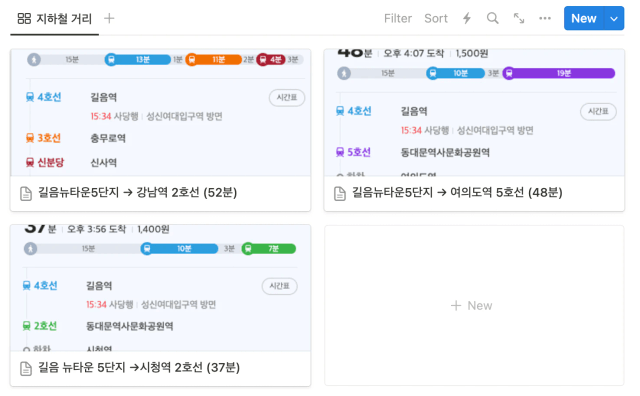640x396 pixels.
Task: Click green 7분 segment in 시청역 route bar
Action: coord(269,249)
